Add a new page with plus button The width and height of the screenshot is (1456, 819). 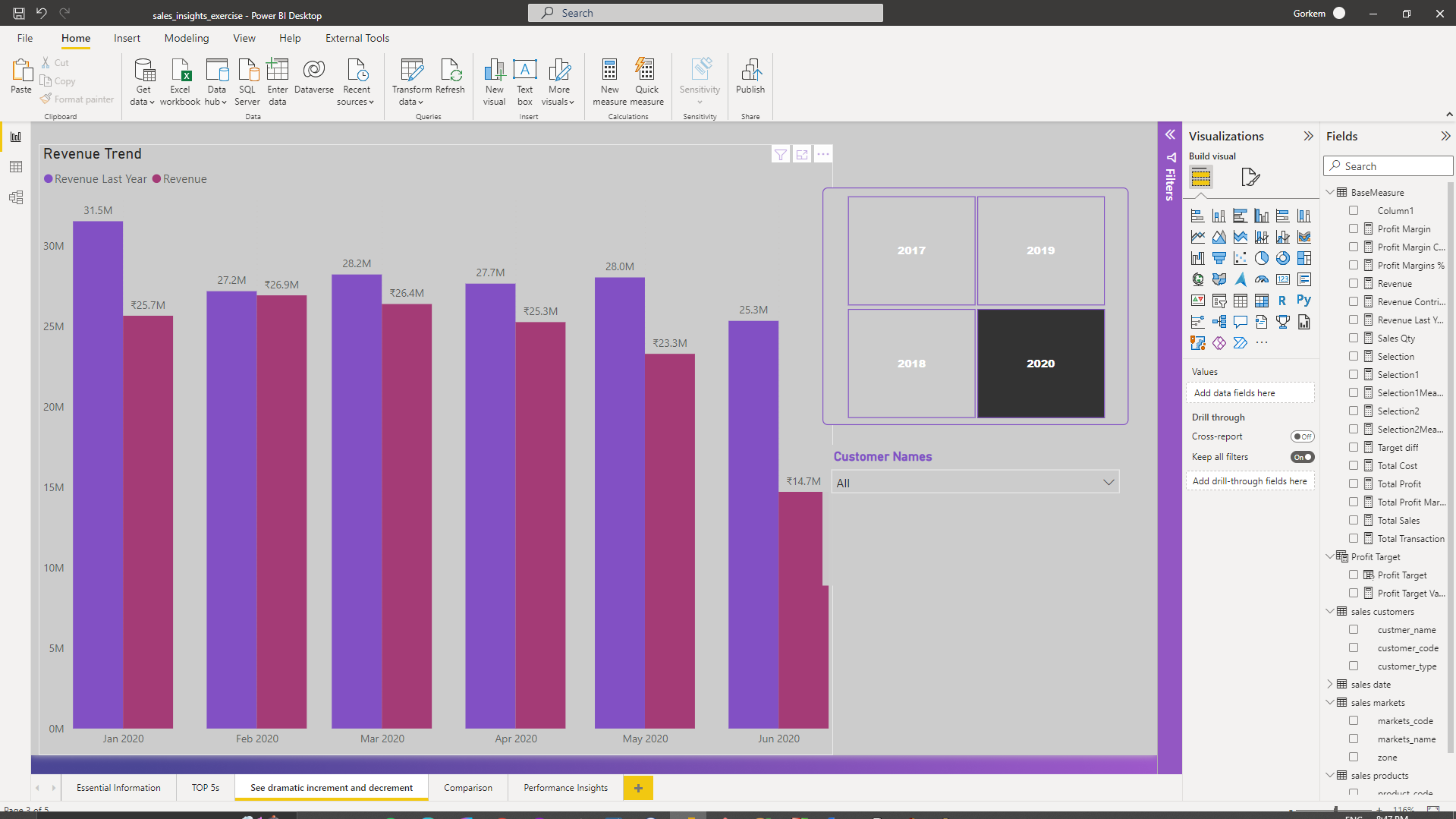[638, 788]
